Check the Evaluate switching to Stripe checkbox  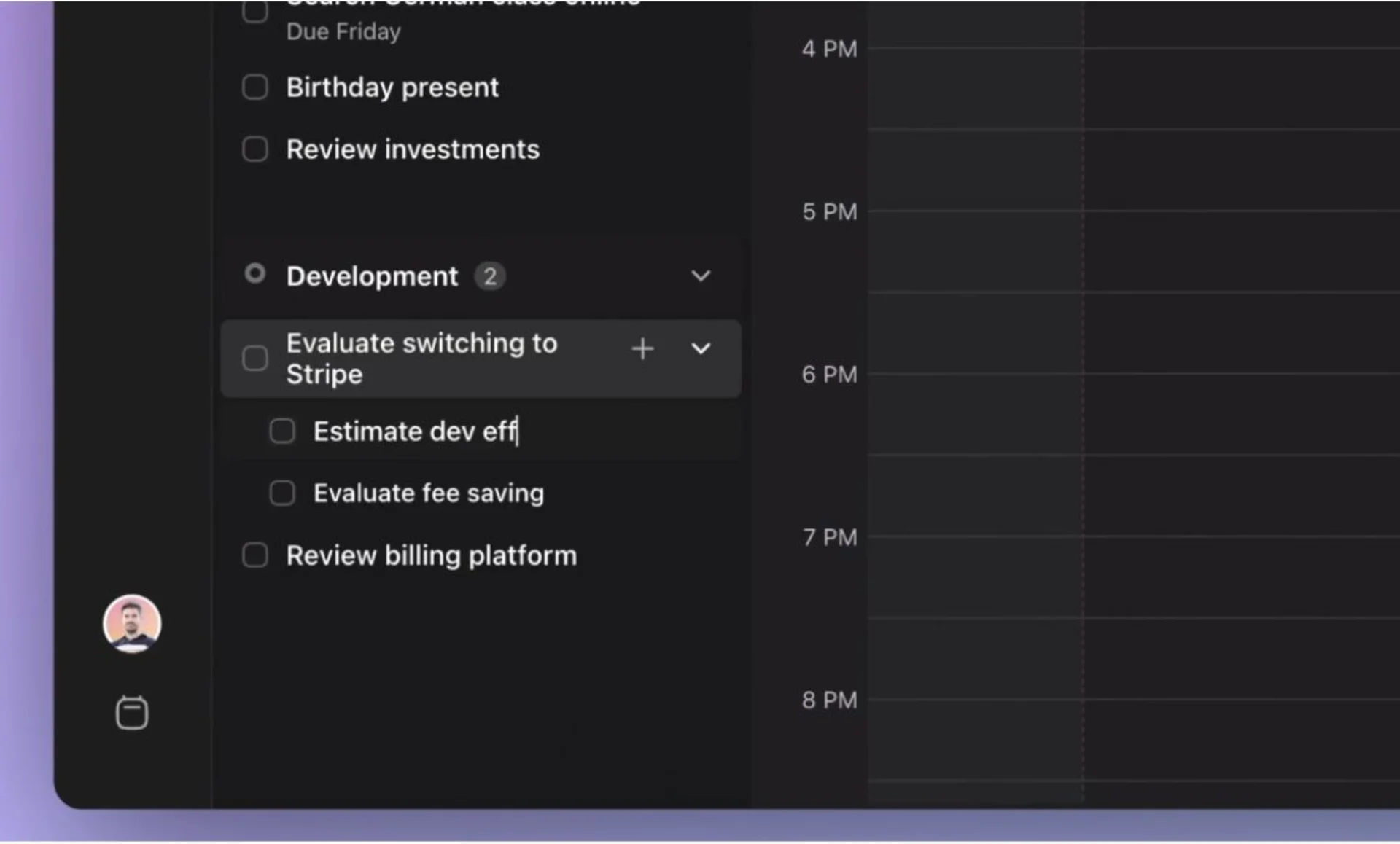pyautogui.click(x=255, y=358)
